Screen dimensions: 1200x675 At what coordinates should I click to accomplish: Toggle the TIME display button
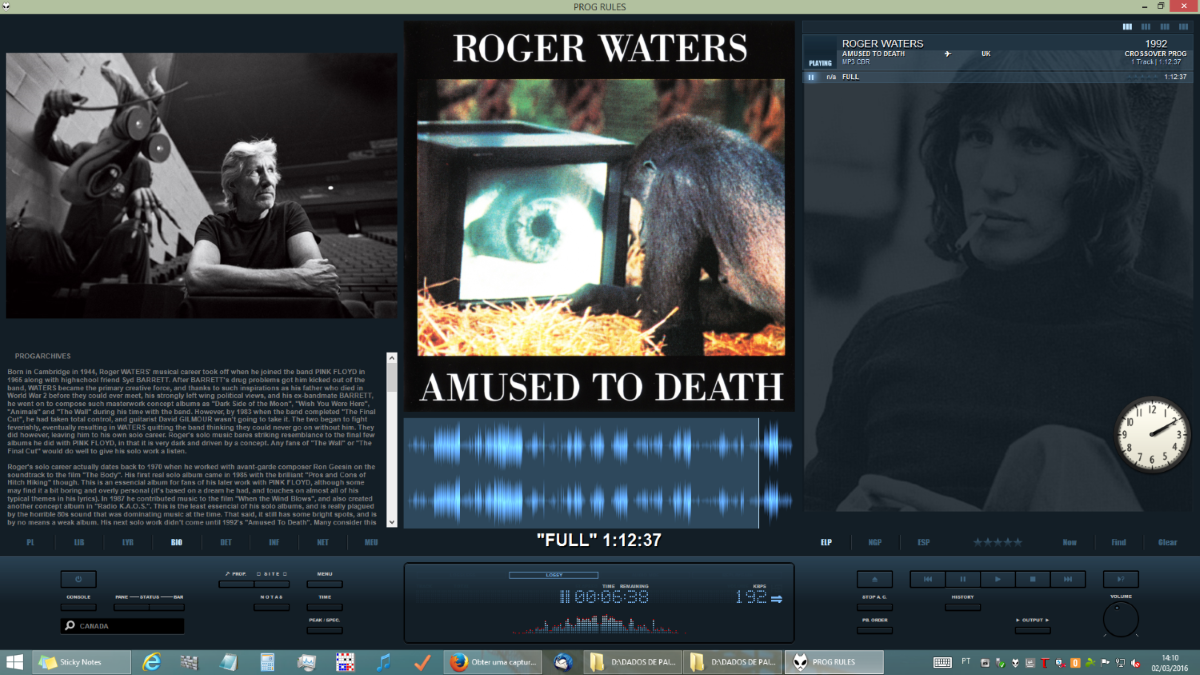click(325, 606)
